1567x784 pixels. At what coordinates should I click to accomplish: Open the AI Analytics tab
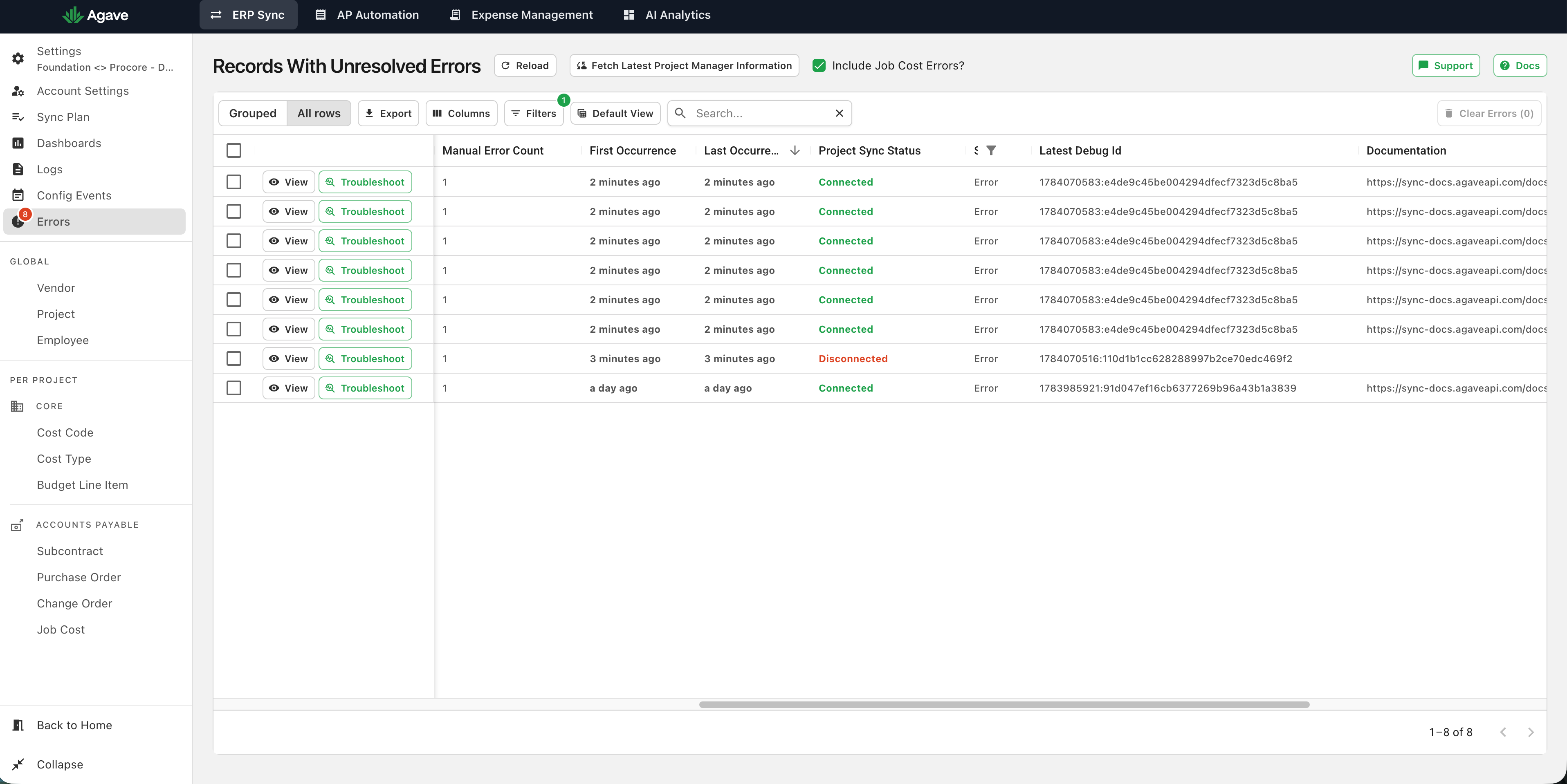(667, 15)
